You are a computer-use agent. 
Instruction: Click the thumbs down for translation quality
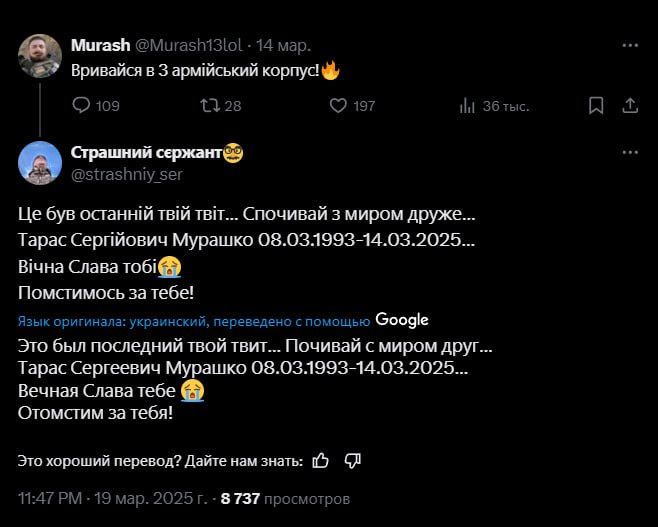[352, 461]
